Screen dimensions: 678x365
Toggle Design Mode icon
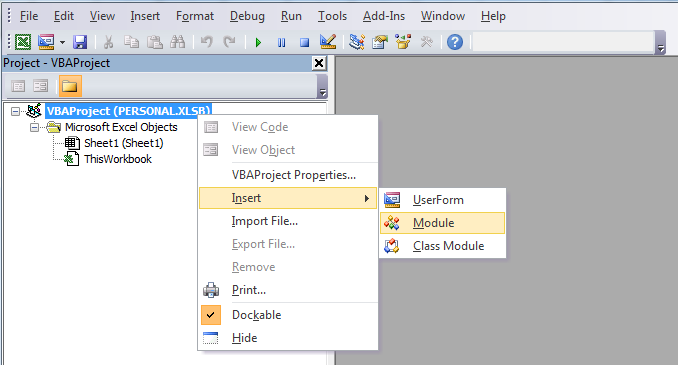[328, 42]
